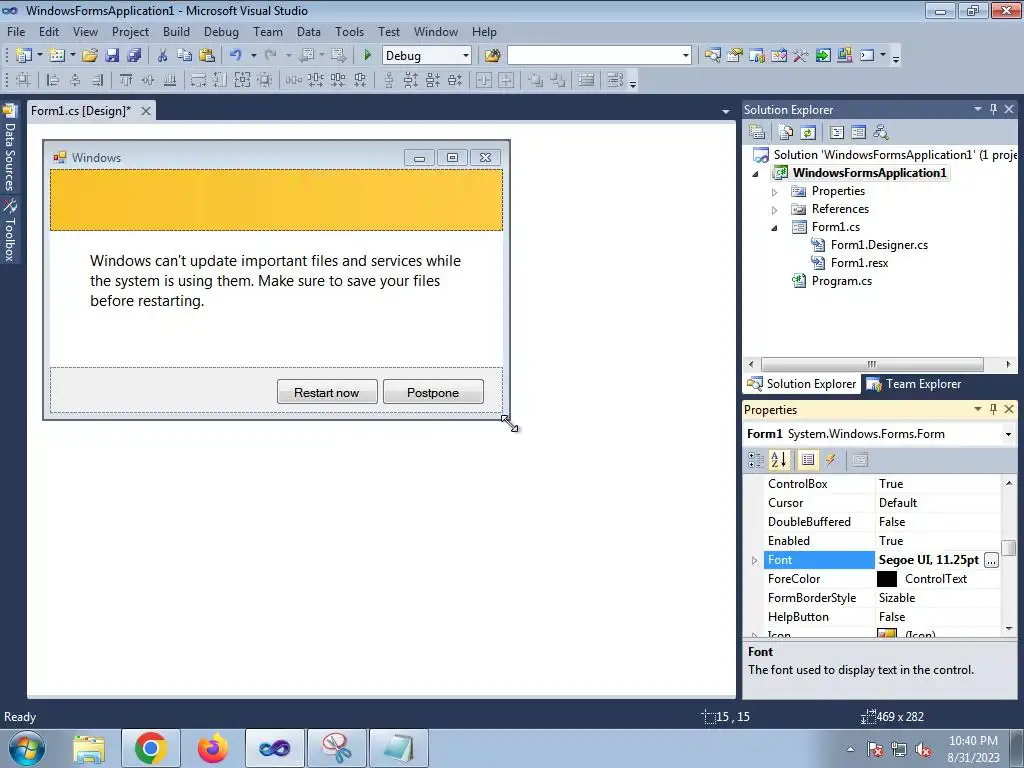1024x768 pixels.
Task: Close the Form1.cs [Design] tab
Action: pyautogui.click(x=146, y=111)
